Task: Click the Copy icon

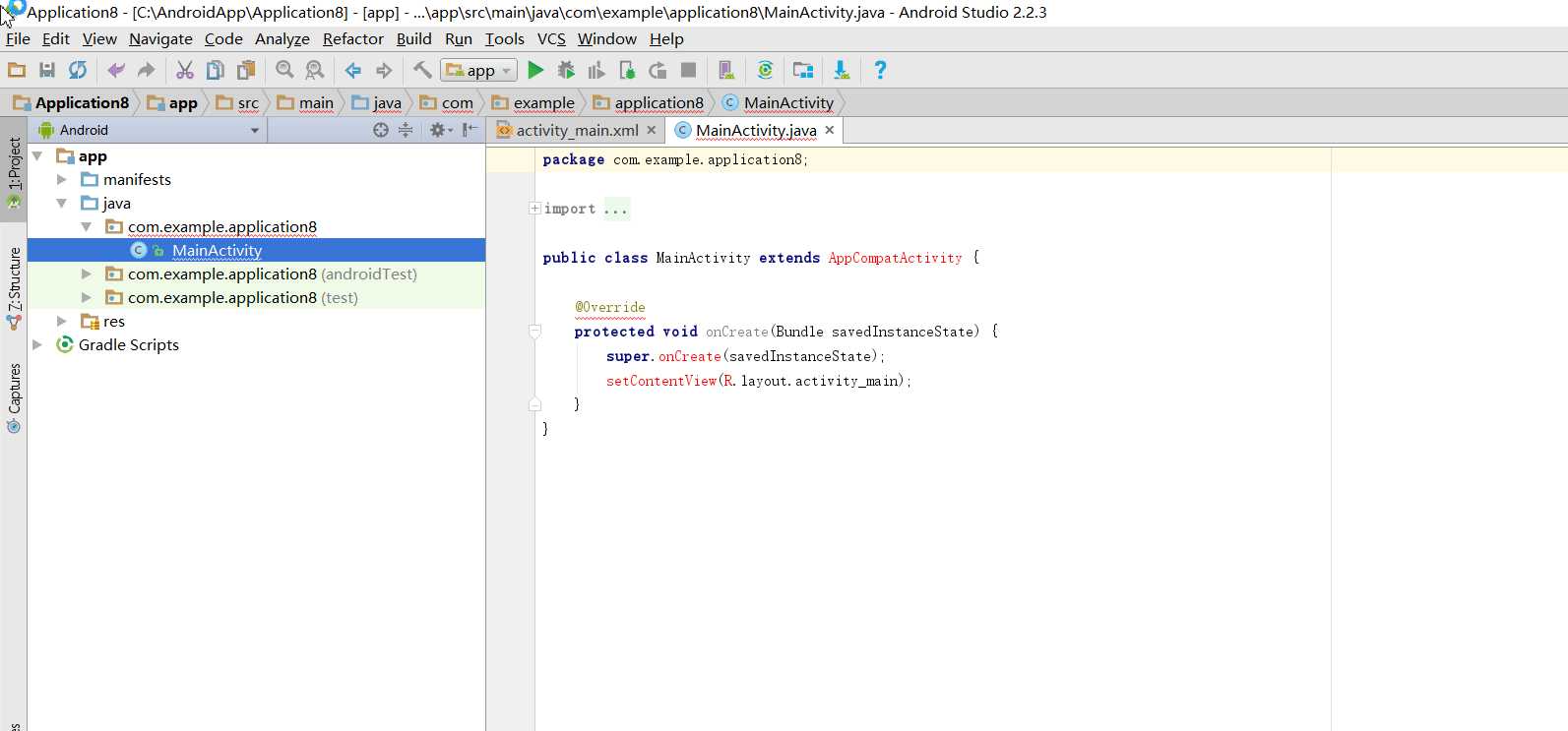Action: 215,70
